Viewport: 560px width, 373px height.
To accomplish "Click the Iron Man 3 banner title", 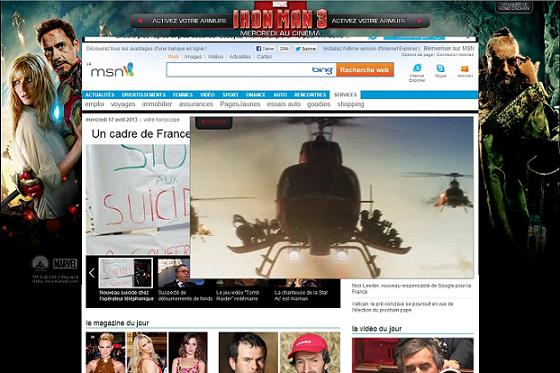I will coord(280,19).
